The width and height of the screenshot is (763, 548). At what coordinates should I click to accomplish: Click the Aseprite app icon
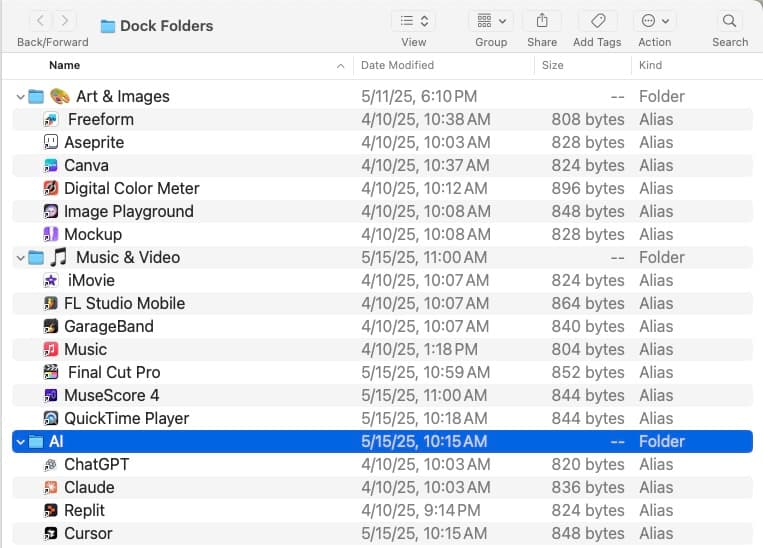[51, 142]
